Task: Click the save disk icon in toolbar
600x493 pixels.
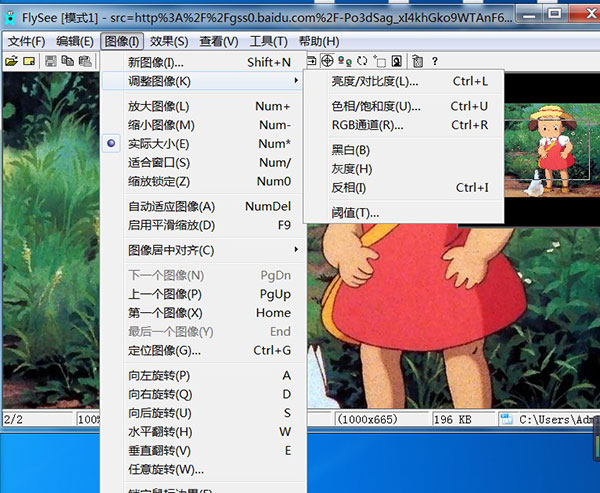Action: pos(49,62)
